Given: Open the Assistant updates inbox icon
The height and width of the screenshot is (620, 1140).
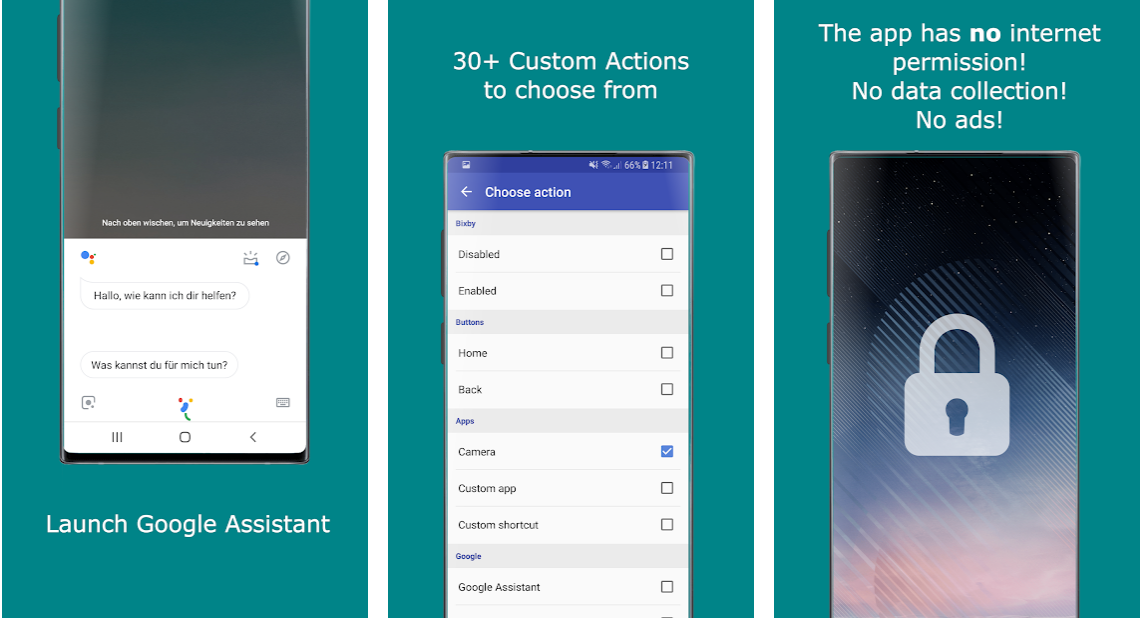Looking at the screenshot, I should tap(250, 258).
